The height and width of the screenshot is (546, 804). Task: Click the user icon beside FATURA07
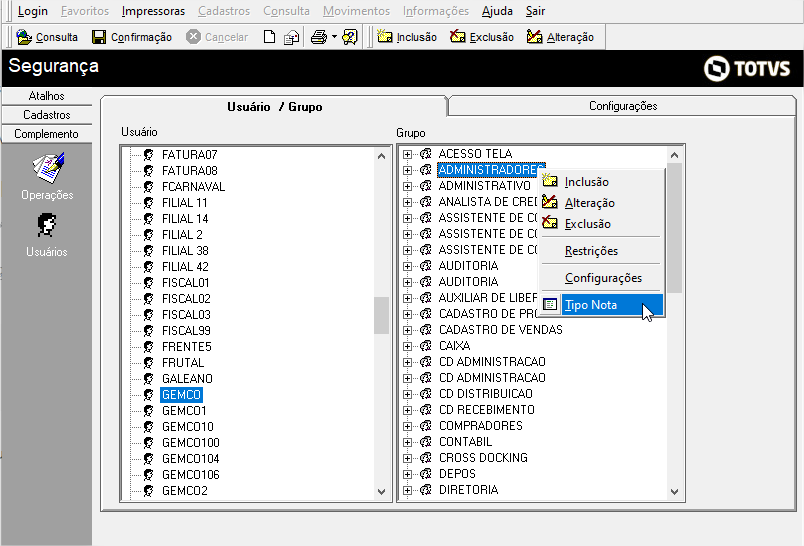click(148, 155)
